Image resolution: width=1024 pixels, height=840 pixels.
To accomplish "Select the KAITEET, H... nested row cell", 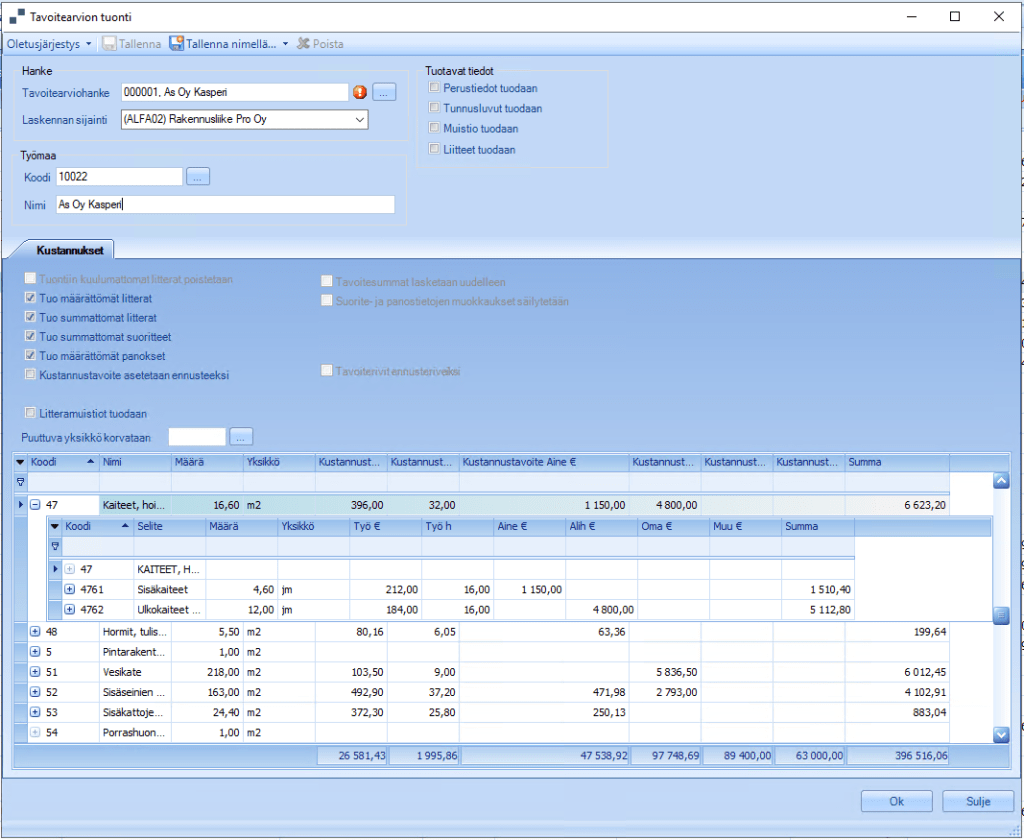I will coord(170,570).
